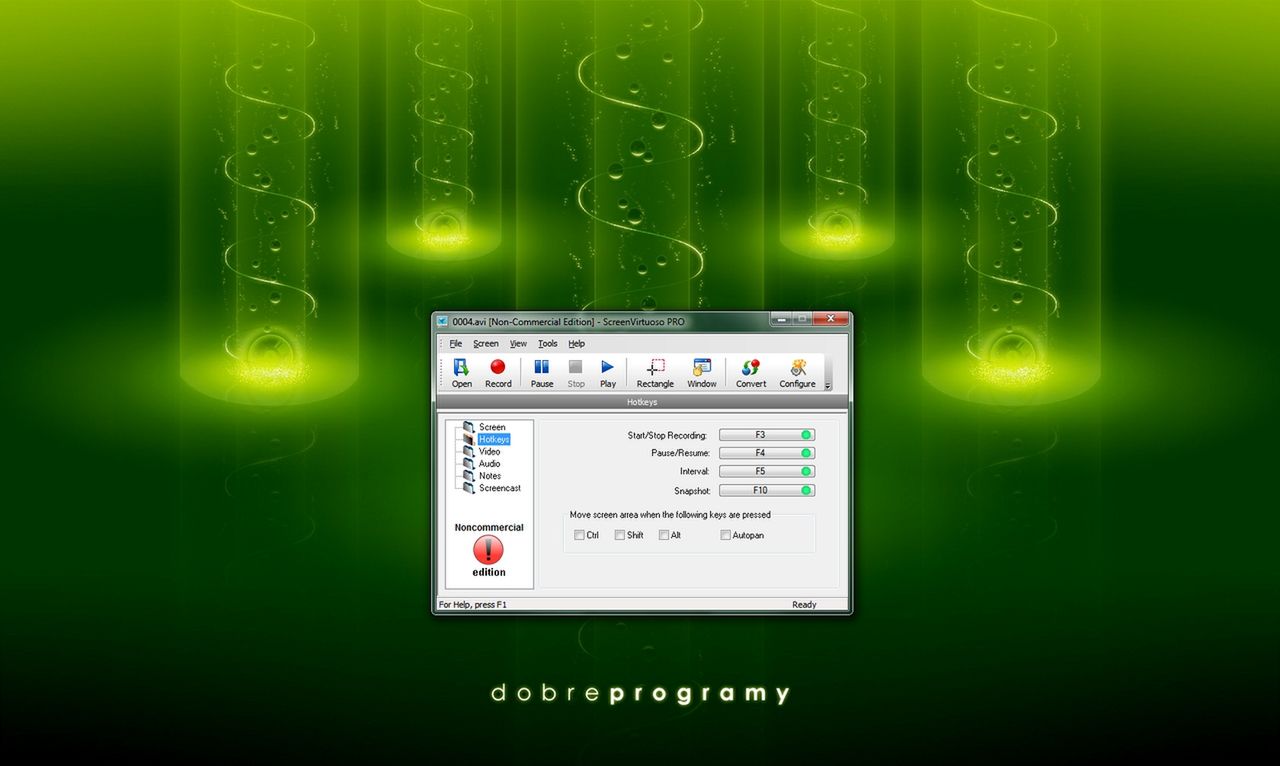Click the red Noncommercial edition exclamation icon
Image resolution: width=1280 pixels, height=766 pixels.
point(488,549)
